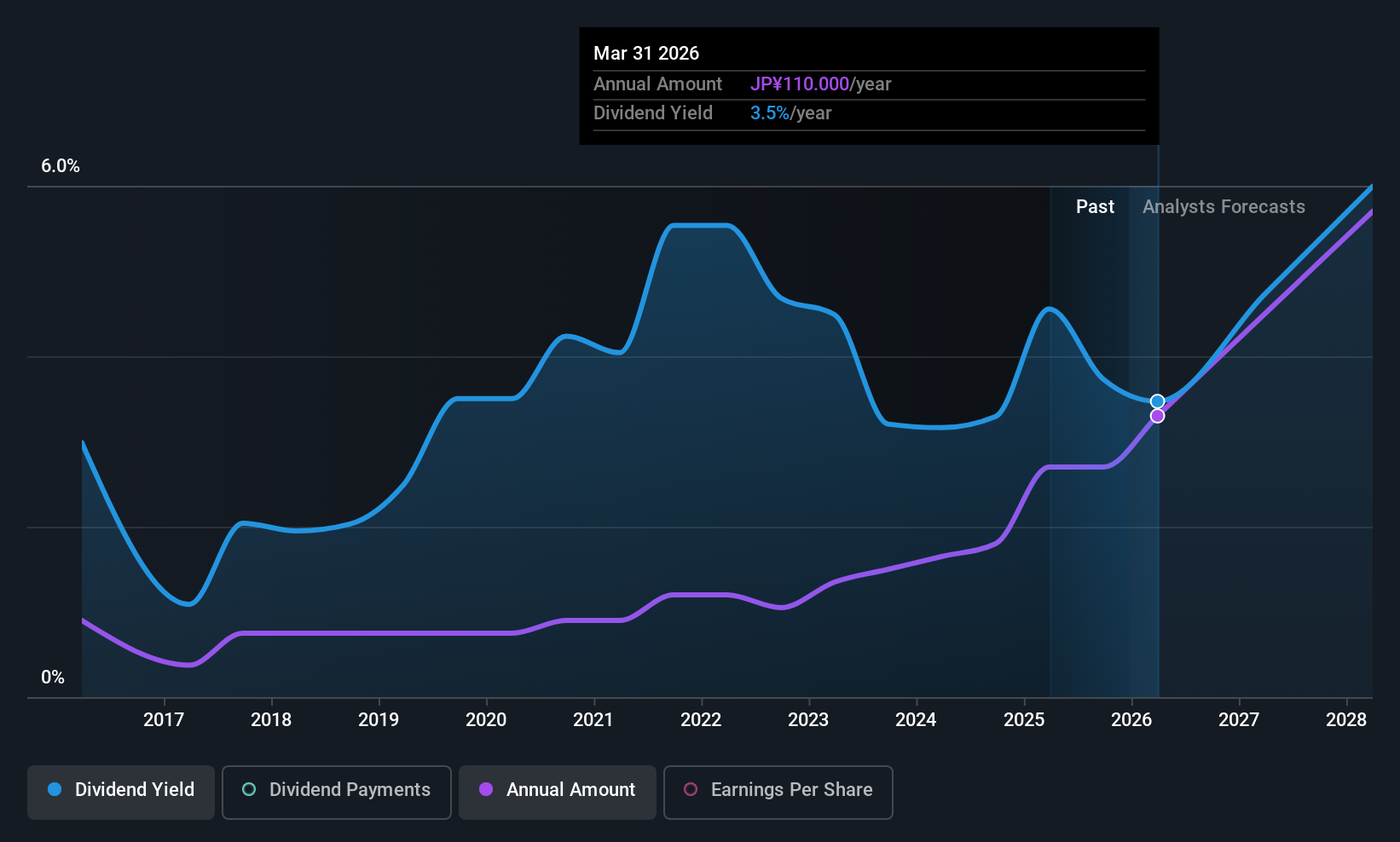This screenshot has height=842, width=1400.
Task: Click the pink Earnings Per Share circle
Action: [x=691, y=789]
